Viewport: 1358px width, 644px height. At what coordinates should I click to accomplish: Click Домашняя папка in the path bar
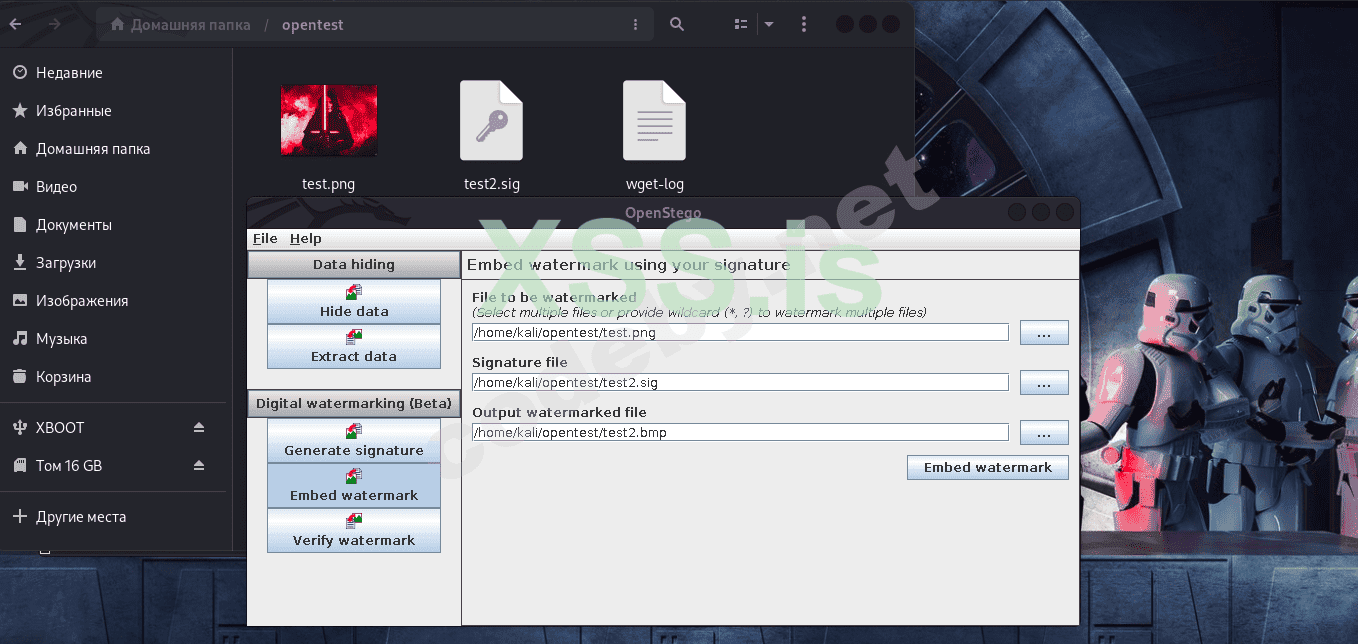tap(181, 24)
